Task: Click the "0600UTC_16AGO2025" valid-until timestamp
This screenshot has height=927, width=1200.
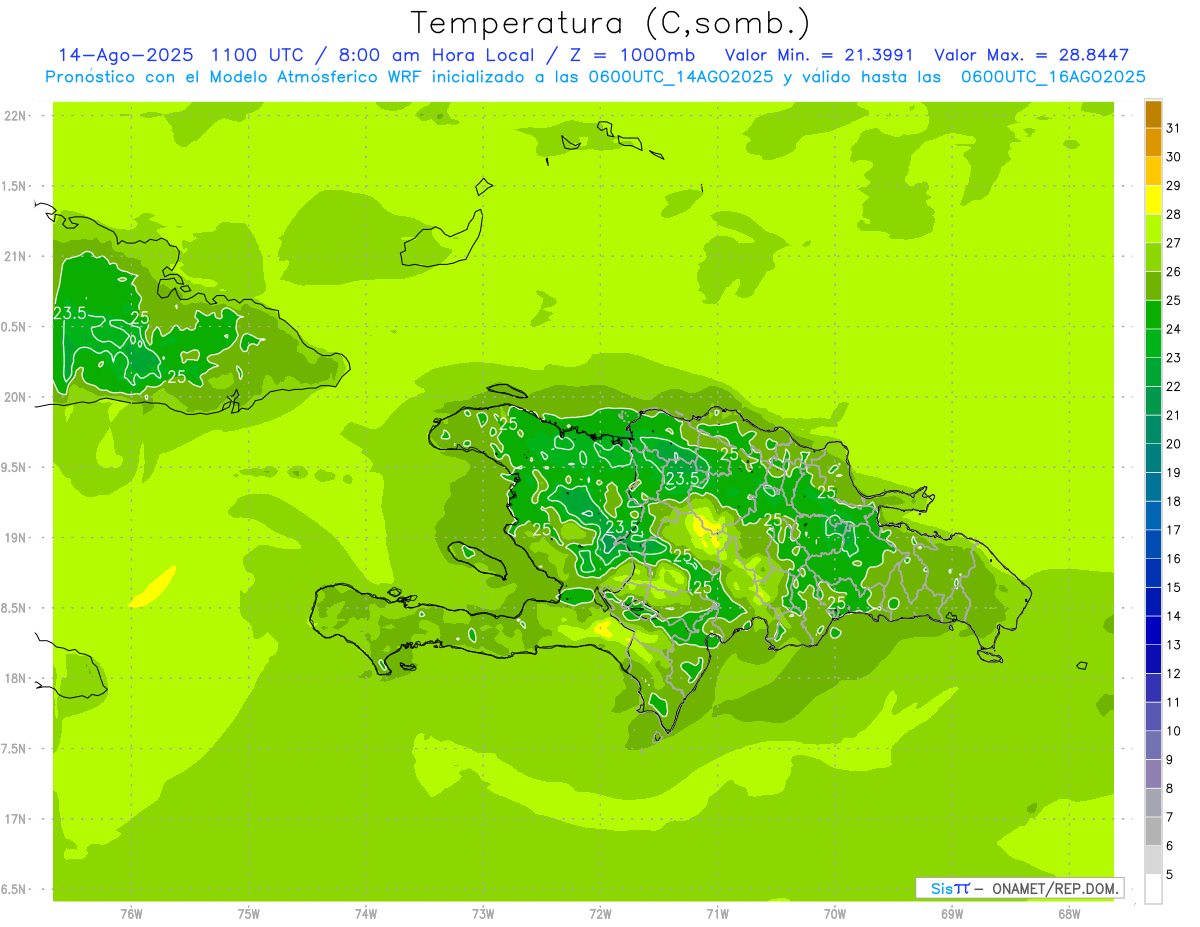Action: (1053, 77)
